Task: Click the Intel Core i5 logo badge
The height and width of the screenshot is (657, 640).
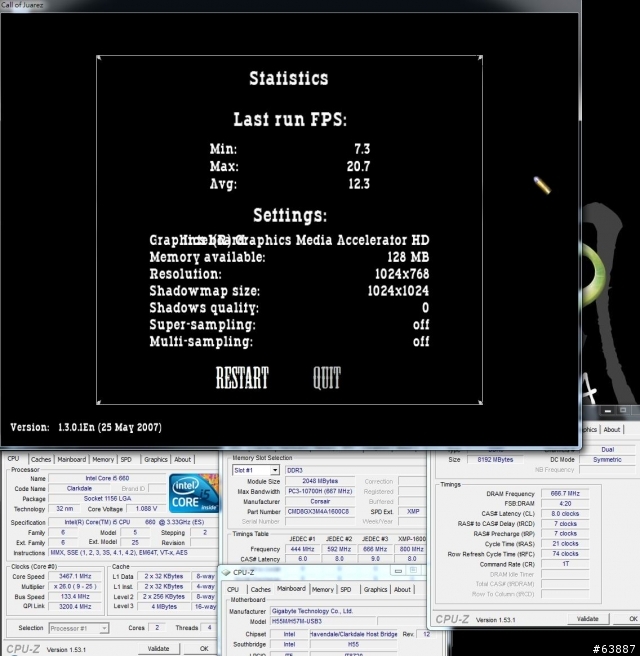Action: click(194, 493)
